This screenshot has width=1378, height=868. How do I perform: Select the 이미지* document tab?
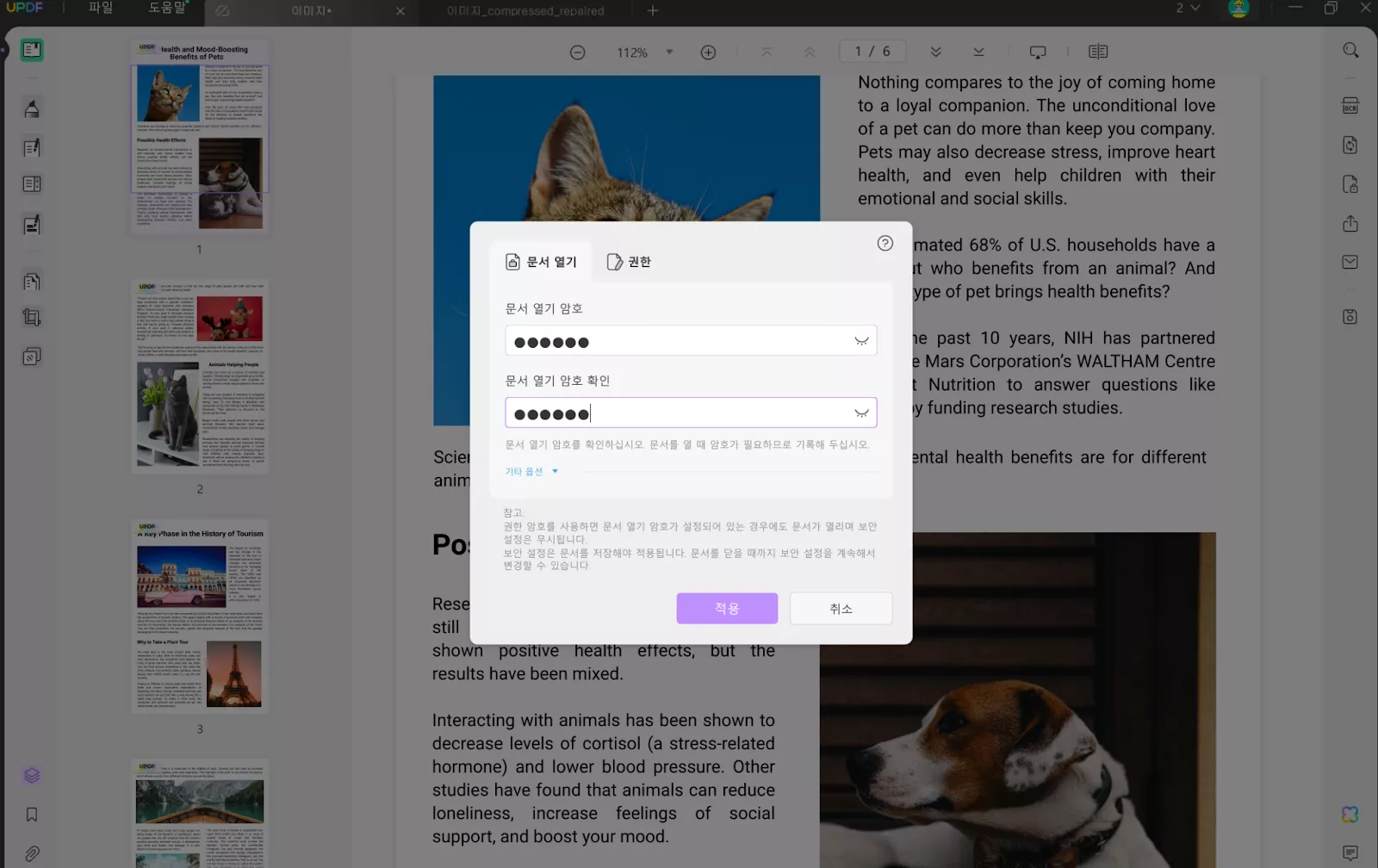click(x=312, y=11)
